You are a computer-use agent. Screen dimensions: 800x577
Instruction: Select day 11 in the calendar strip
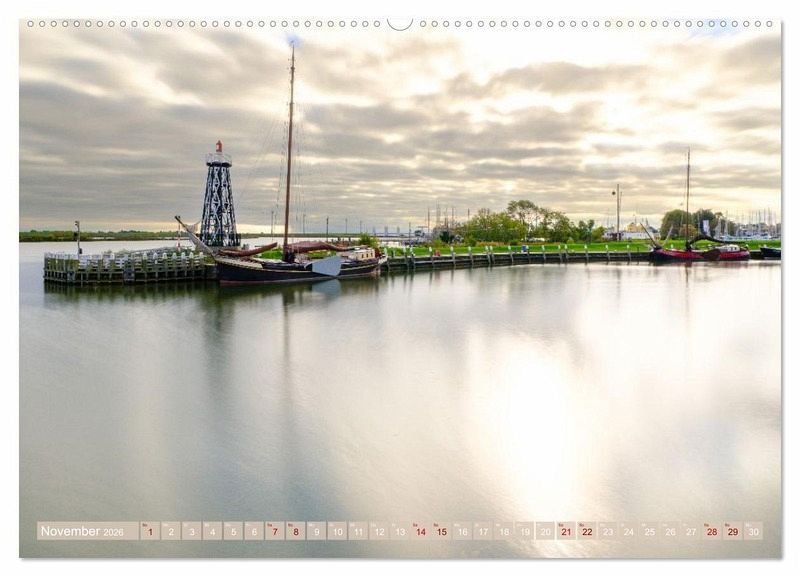(358, 531)
